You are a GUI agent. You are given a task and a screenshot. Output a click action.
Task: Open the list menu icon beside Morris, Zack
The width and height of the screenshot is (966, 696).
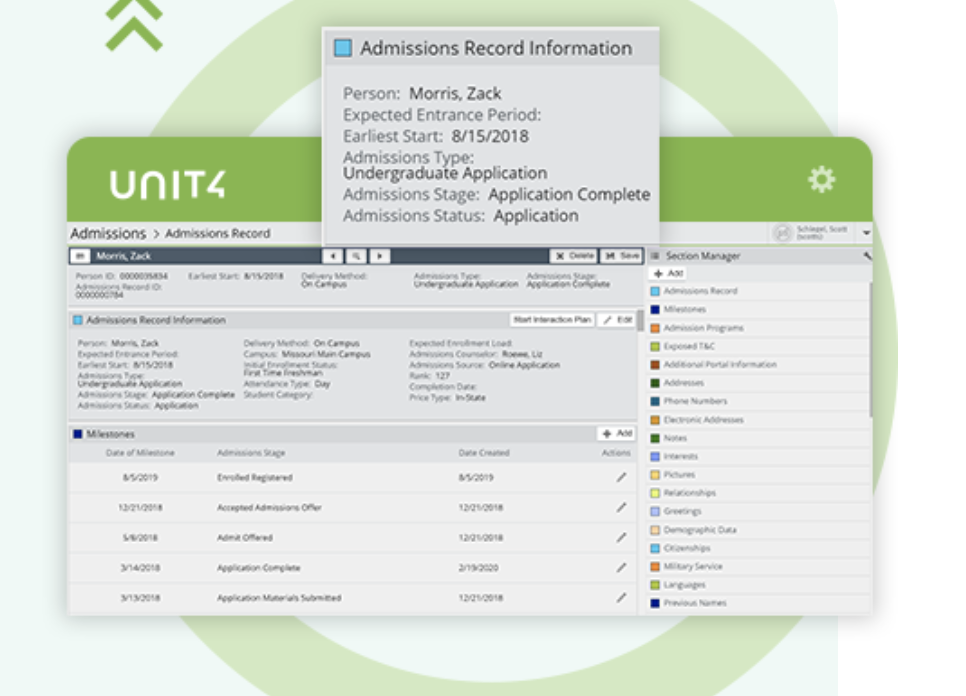click(x=81, y=257)
